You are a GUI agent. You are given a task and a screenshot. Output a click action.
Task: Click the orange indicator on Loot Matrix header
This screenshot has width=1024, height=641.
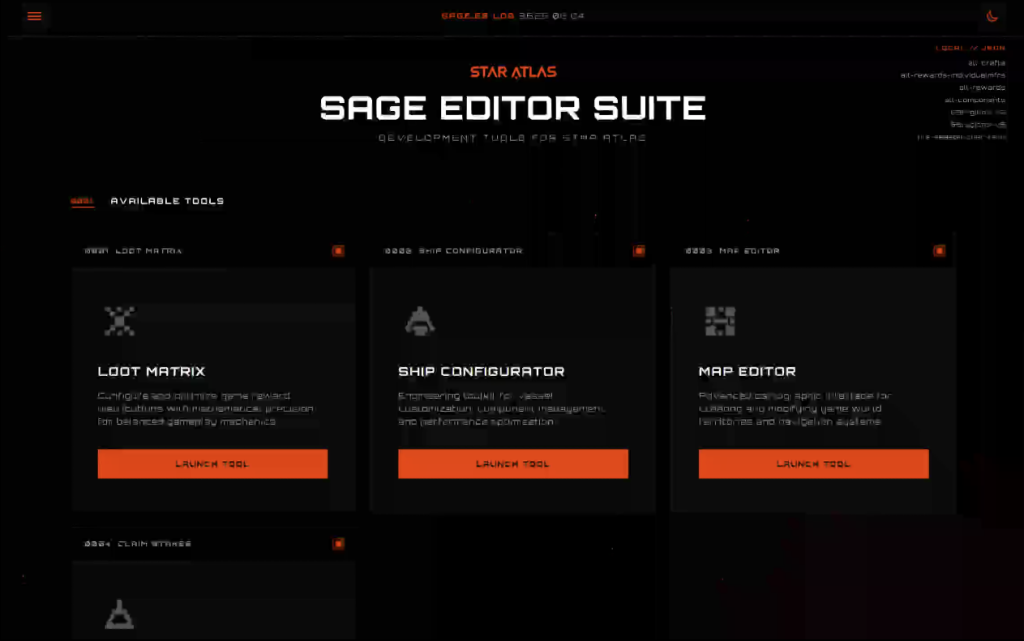click(x=338, y=251)
